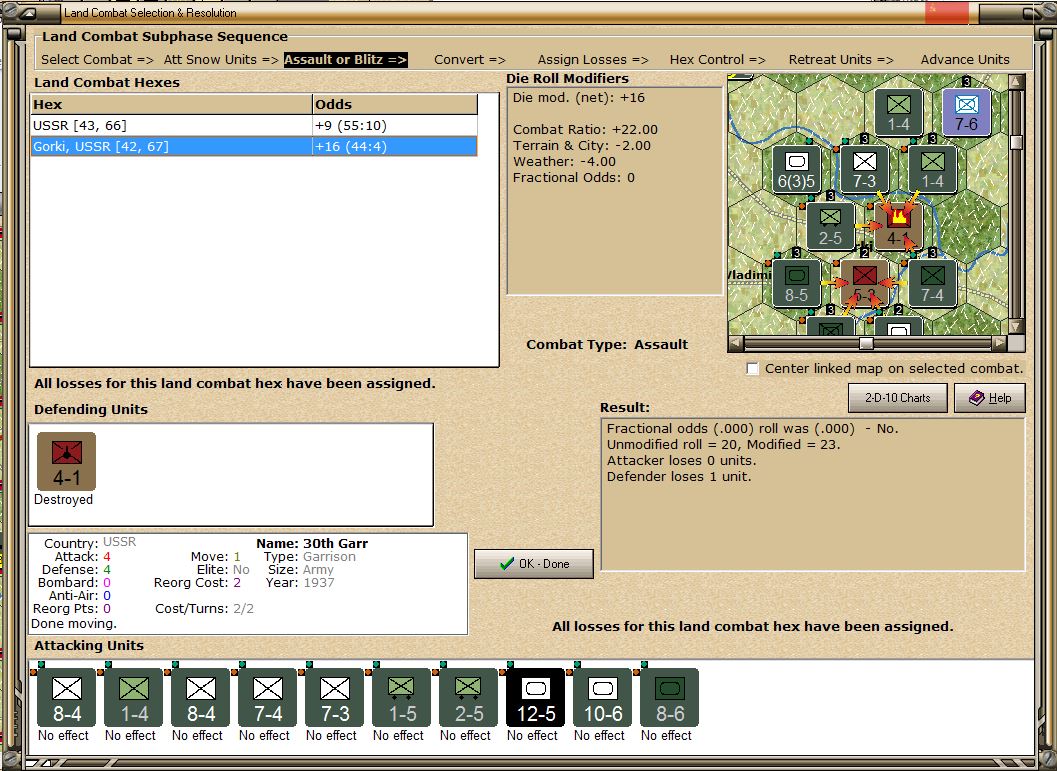Click odds value +9 (55:10)

[x=351, y=125]
